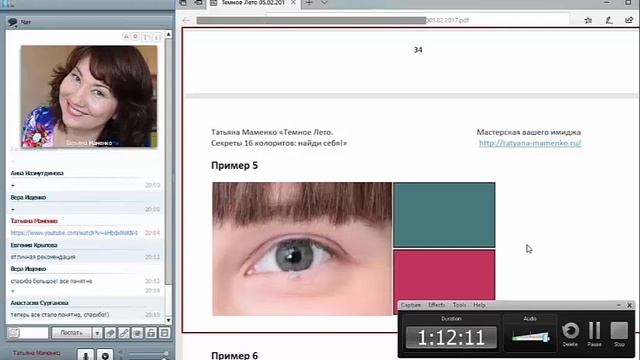Click the Delete recording button
640x360 pixels.
pyautogui.click(x=570, y=334)
